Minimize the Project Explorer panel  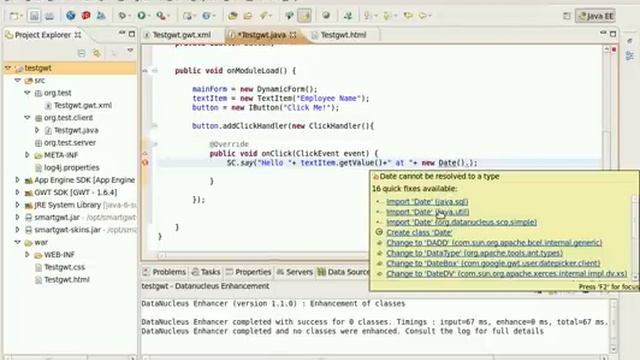(122, 34)
